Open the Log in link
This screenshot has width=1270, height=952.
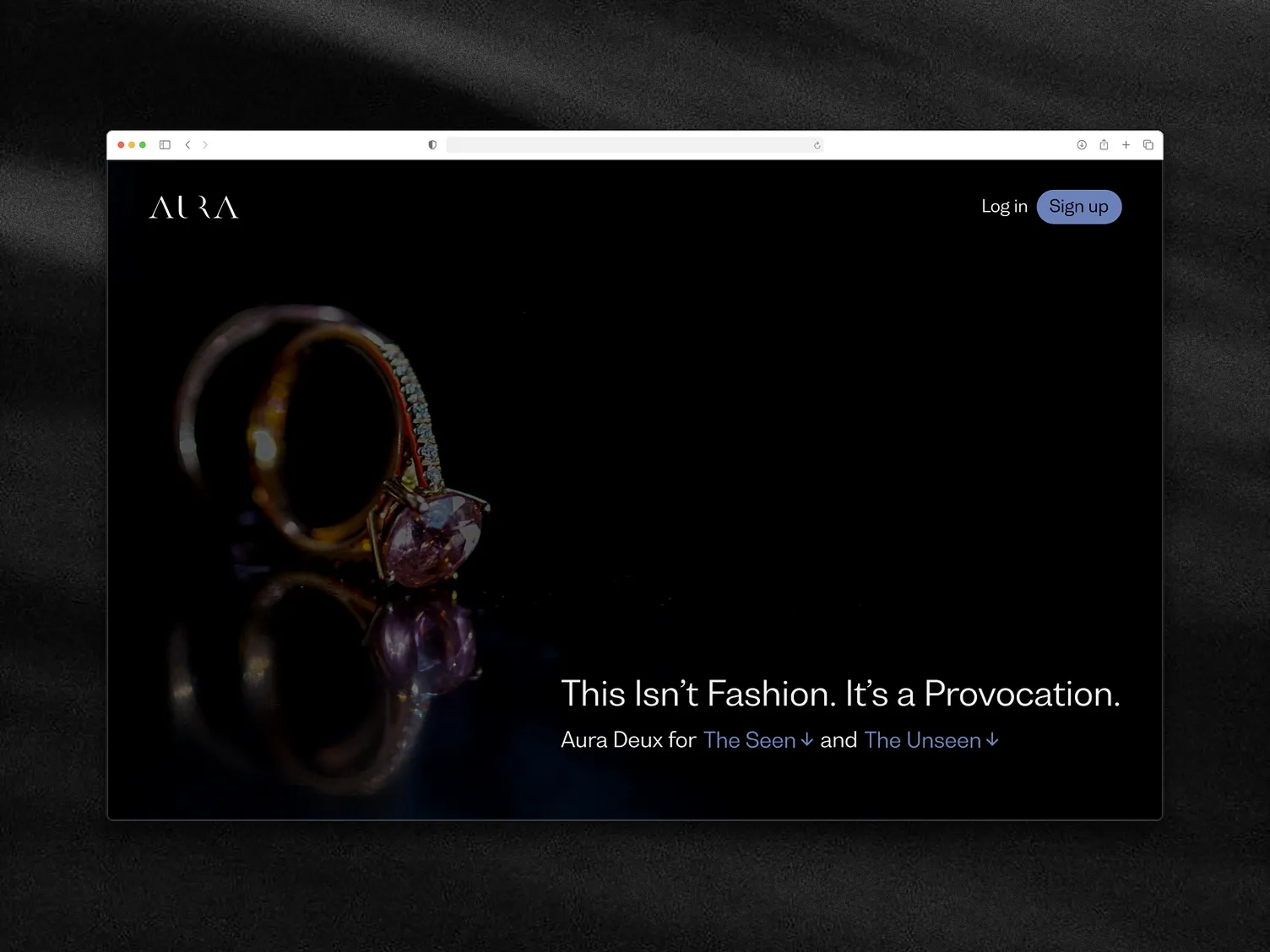point(1004,207)
